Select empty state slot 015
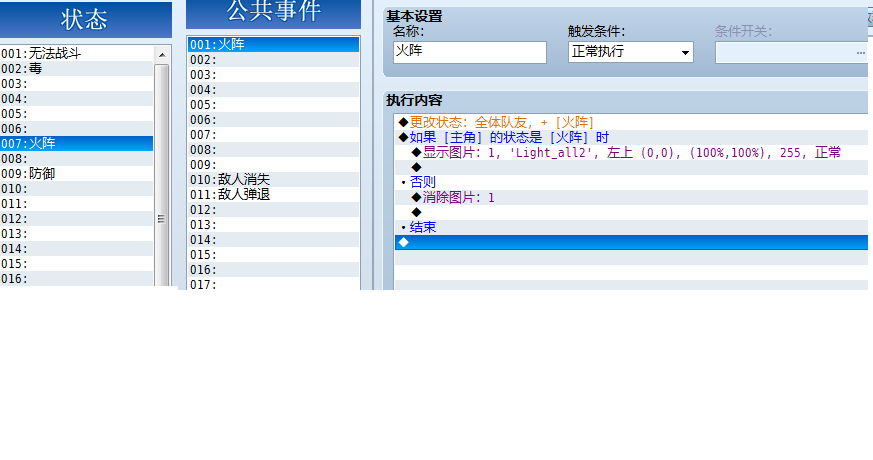Viewport: 873px width, 460px height. pos(77,264)
